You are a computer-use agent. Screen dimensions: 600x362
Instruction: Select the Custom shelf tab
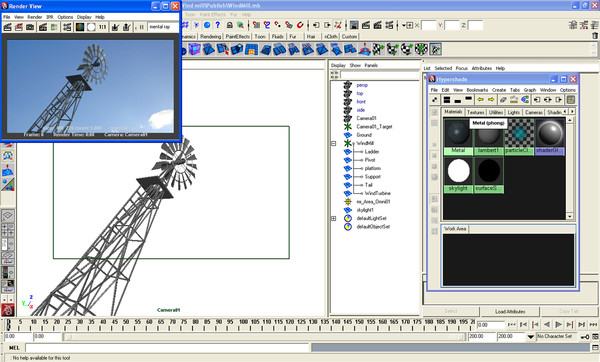click(349, 37)
